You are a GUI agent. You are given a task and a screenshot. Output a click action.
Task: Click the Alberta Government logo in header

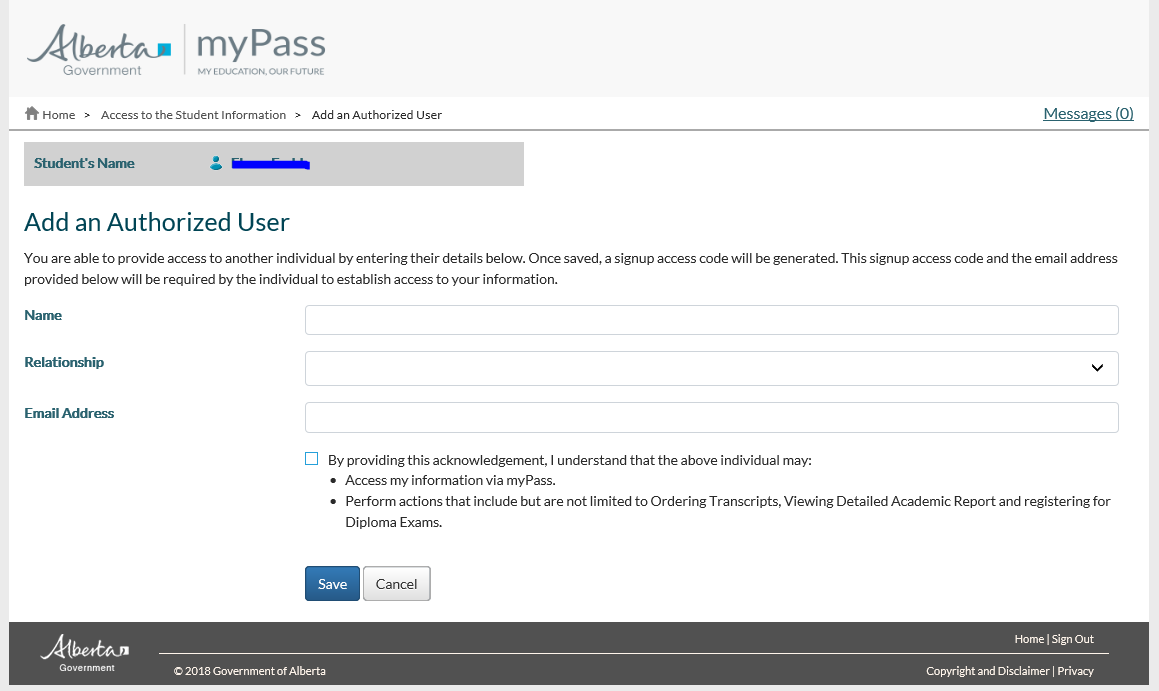(x=99, y=50)
